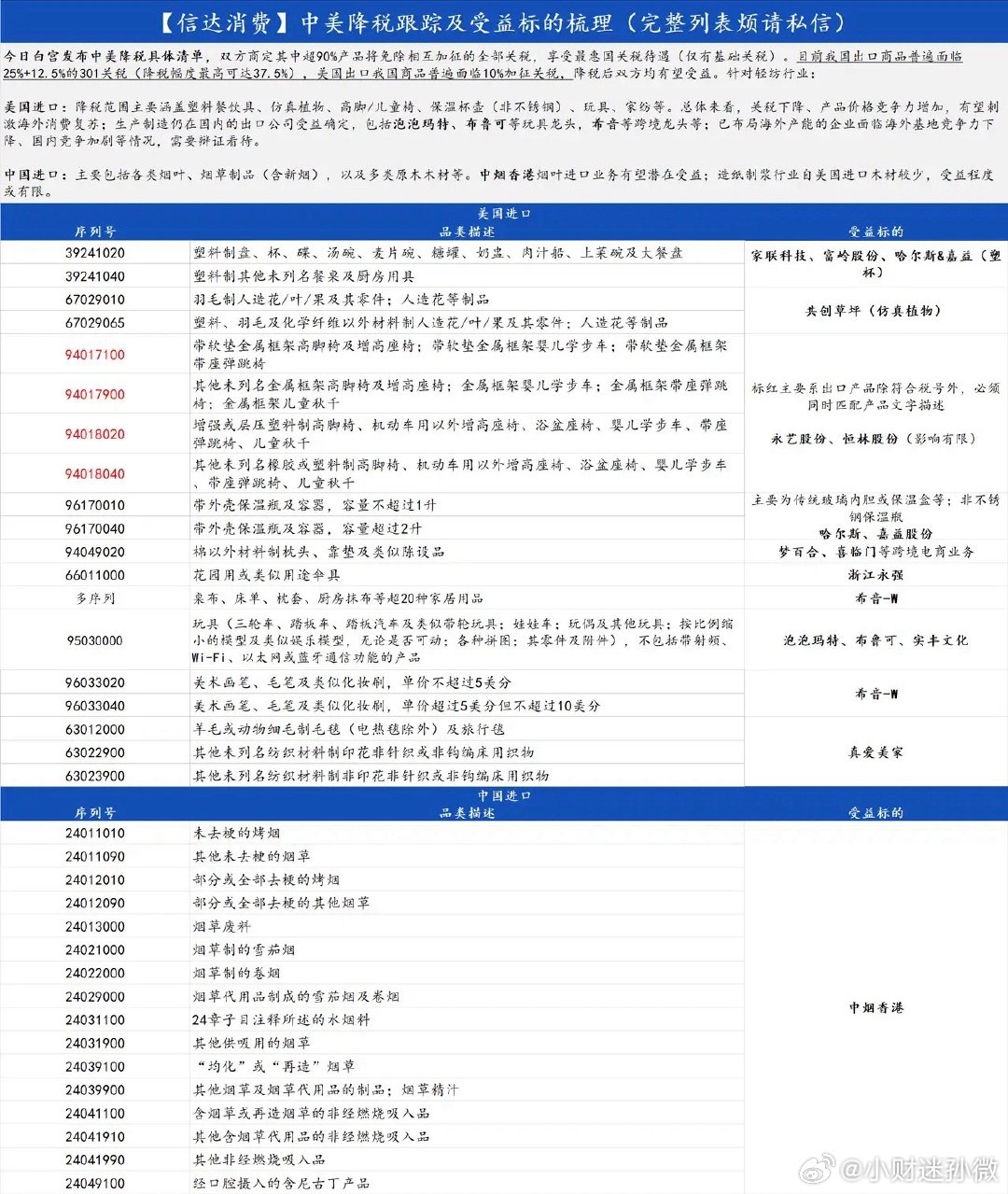Click description 花园用或类似用途伞具

pos(267,575)
